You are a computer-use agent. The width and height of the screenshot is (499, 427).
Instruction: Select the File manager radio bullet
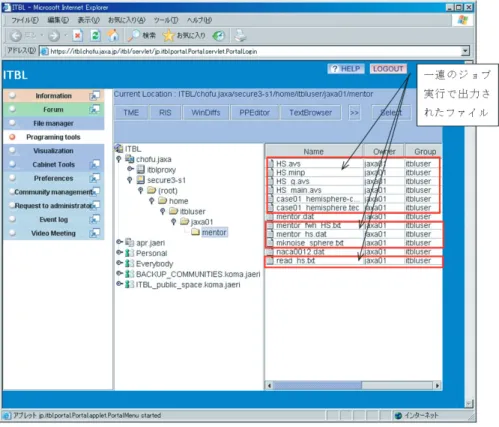tap(12, 123)
